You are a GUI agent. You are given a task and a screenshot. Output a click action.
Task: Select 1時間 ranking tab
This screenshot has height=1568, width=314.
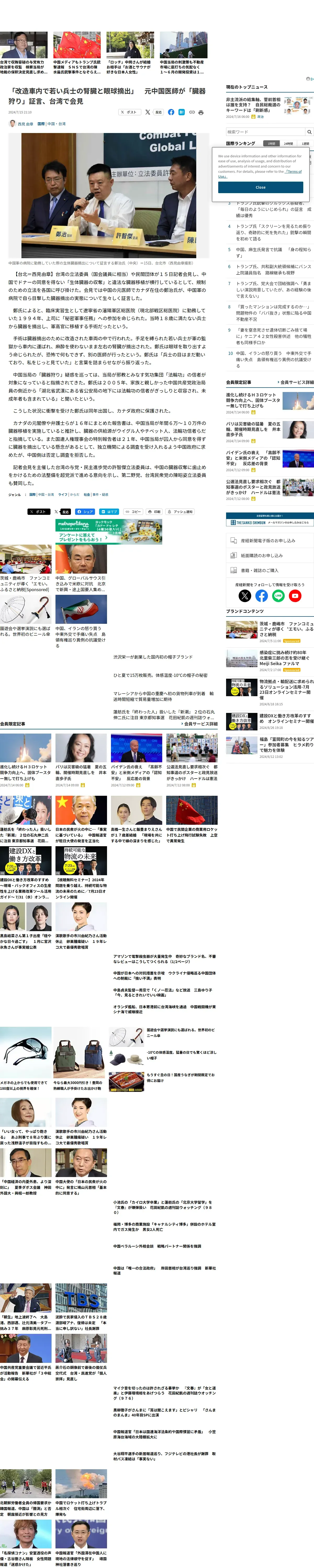pyautogui.click(x=271, y=144)
